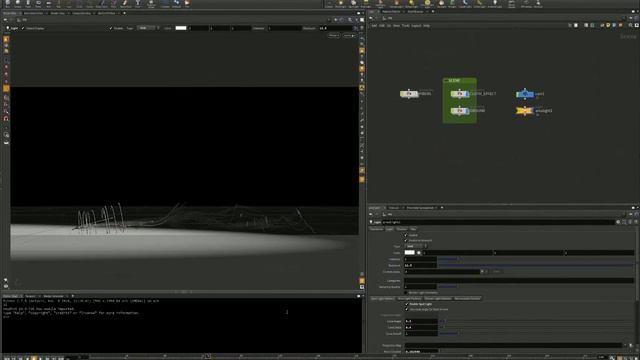The height and width of the screenshot is (360, 640).
Task: Select the Point Light shelf tool
Action: point(341,4)
